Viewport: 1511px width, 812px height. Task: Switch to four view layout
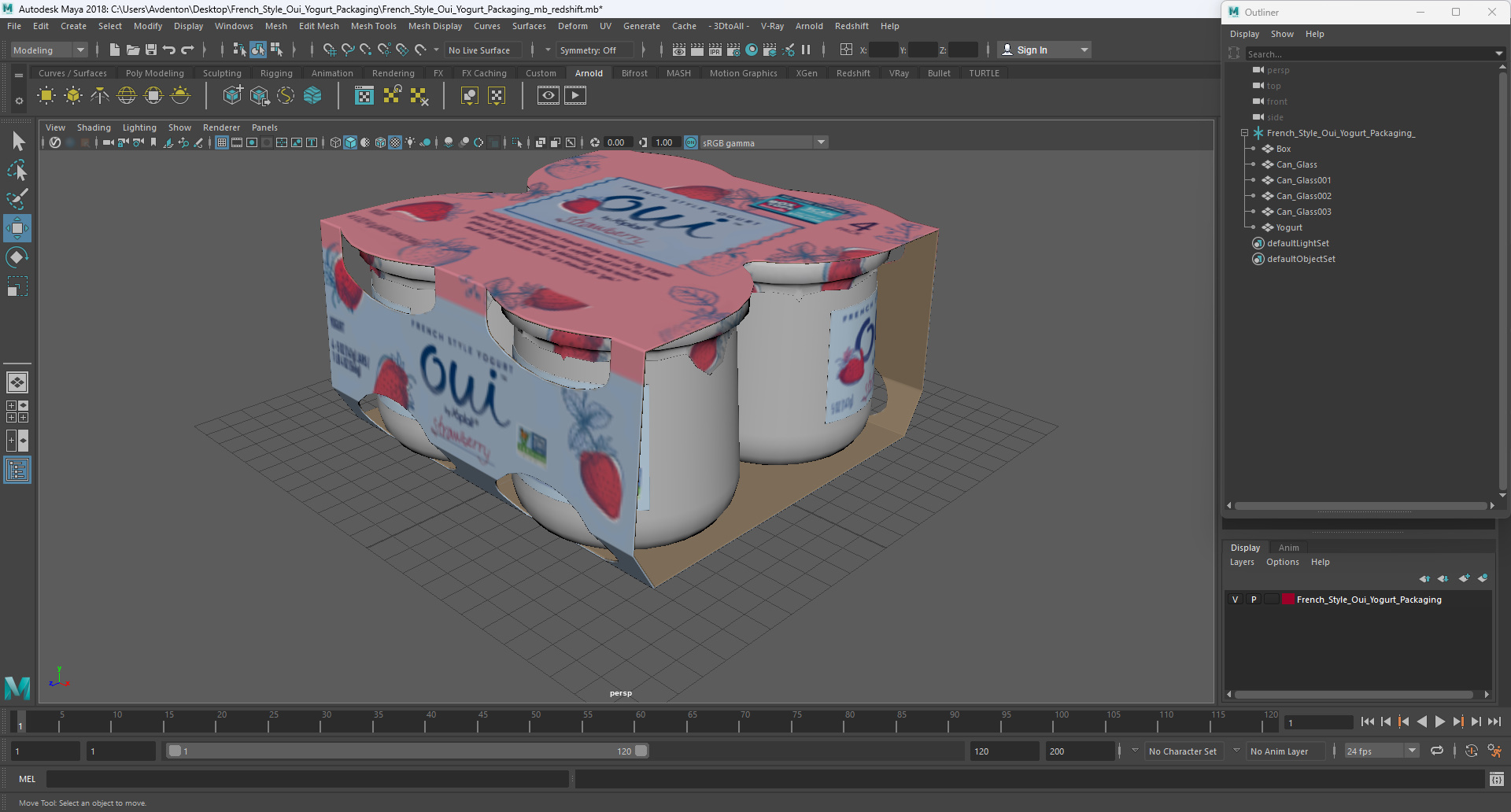click(x=17, y=412)
